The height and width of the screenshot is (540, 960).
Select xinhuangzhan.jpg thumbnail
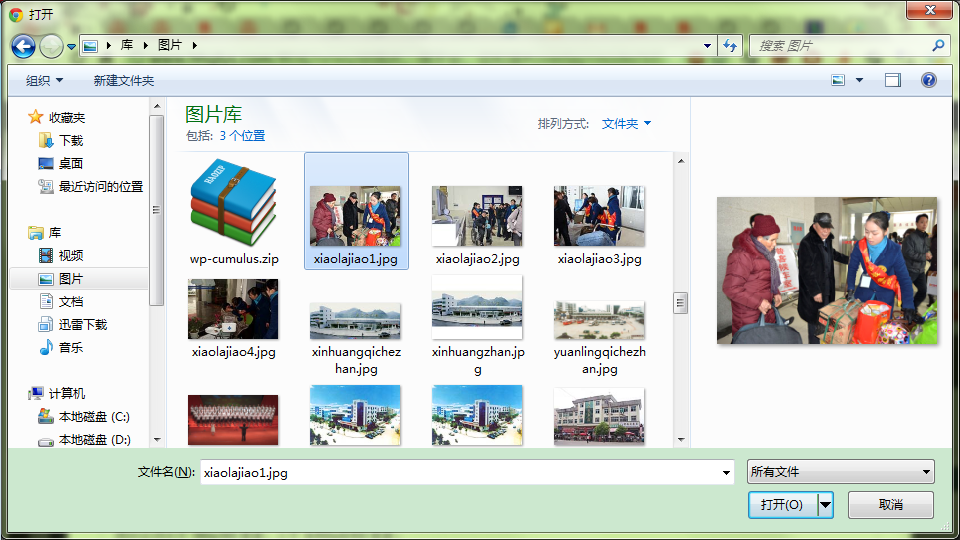tap(477, 307)
